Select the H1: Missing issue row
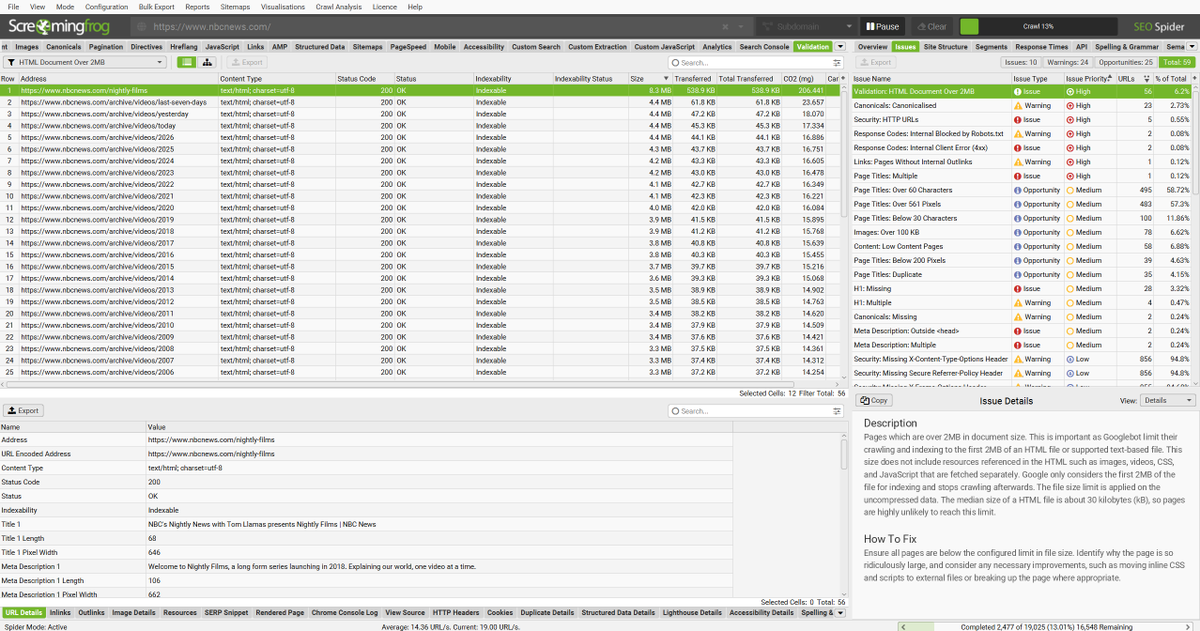Image resolution: width=1200 pixels, height=631 pixels. pyautogui.click(x=1024, y=289)
